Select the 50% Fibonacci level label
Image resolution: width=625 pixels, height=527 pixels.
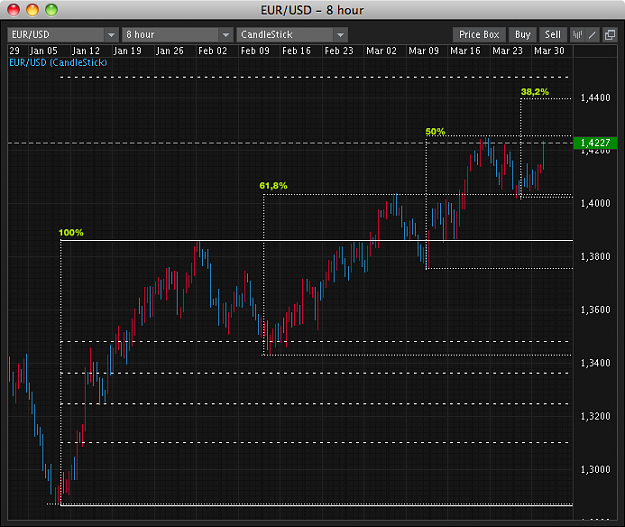[435, 131]
